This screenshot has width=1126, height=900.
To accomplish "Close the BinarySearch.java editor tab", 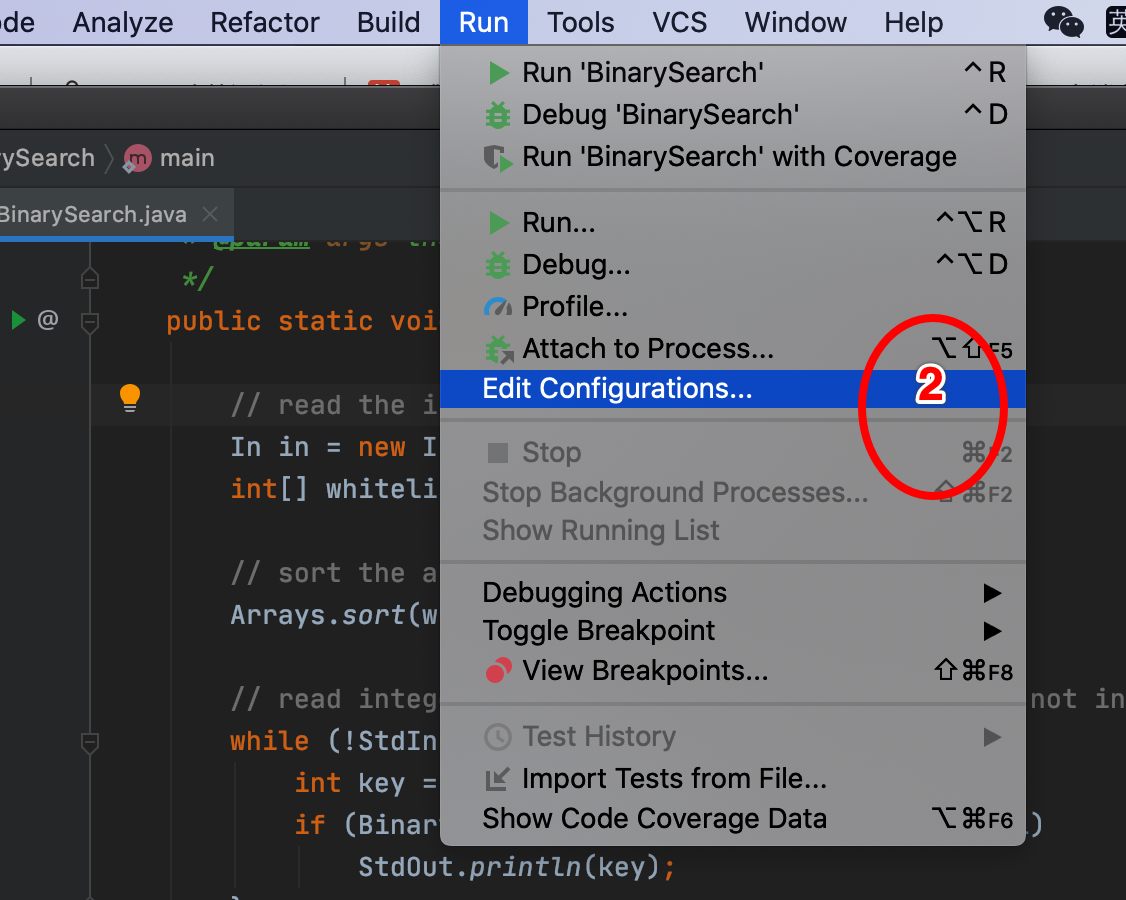I will 209,215.
